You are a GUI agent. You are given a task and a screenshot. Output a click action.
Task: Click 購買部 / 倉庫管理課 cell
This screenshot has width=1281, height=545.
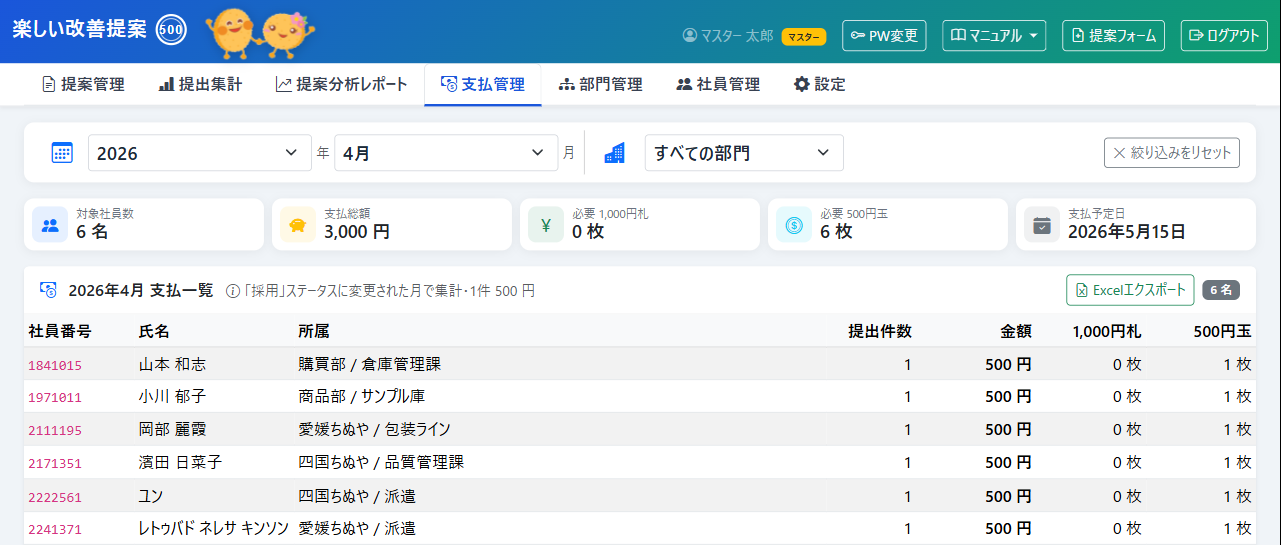tap(369, 364)
